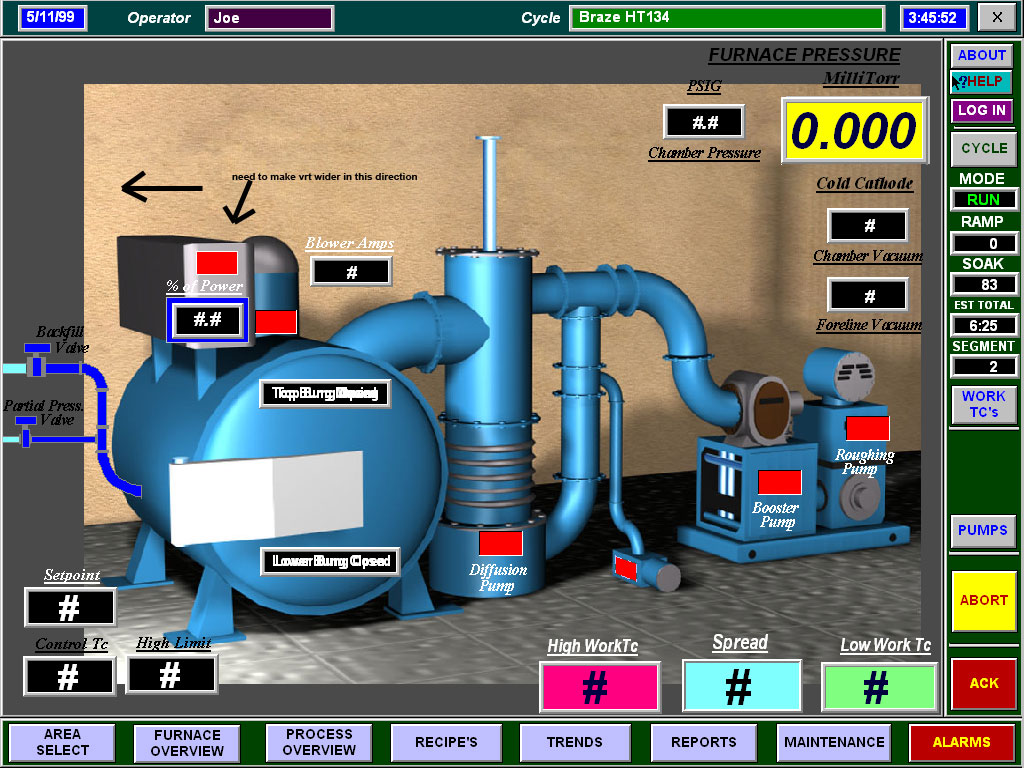This screenshot has height=768, width=1024.
Task: Click the % of Power value box
Action: [207, 320]
